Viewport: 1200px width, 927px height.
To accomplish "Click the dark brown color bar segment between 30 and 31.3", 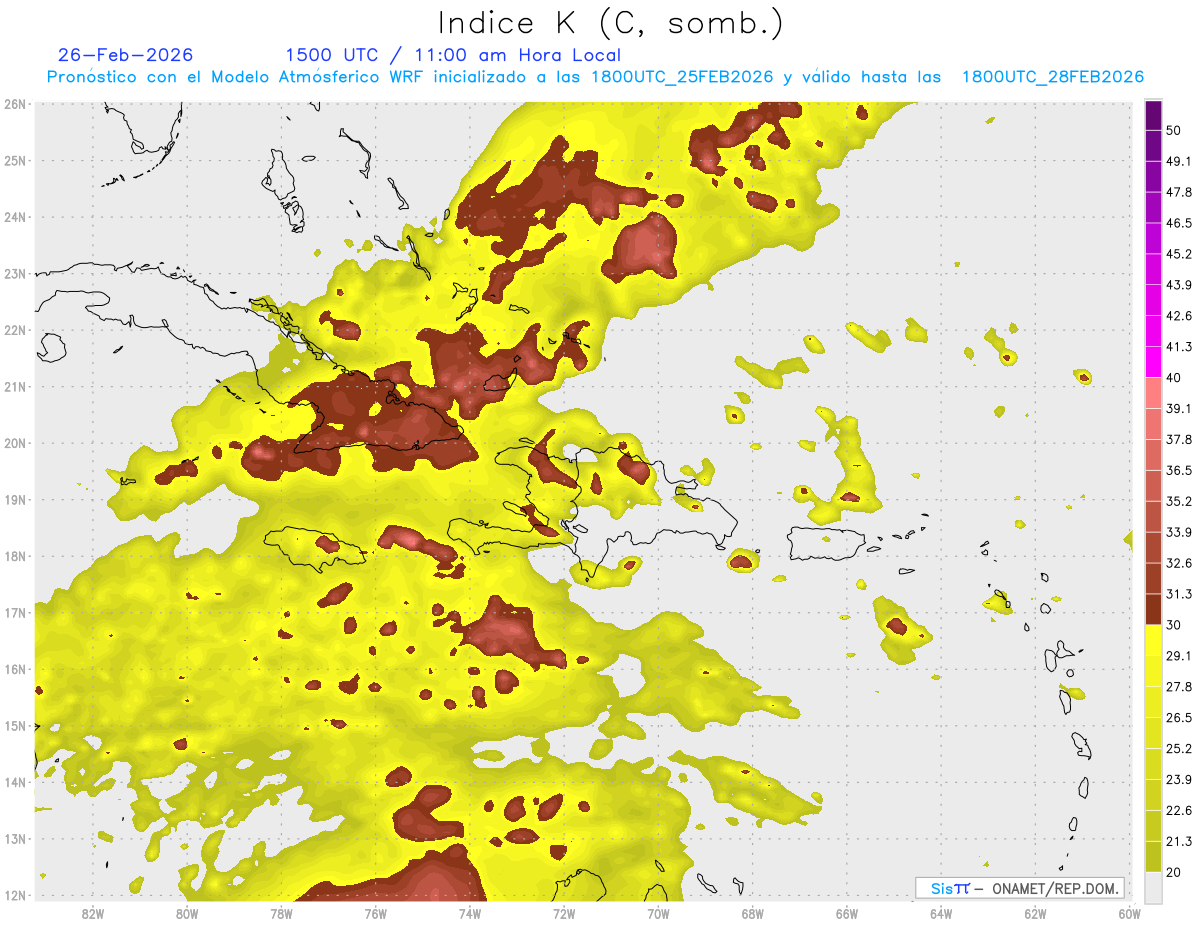I will coord(1153,609).
